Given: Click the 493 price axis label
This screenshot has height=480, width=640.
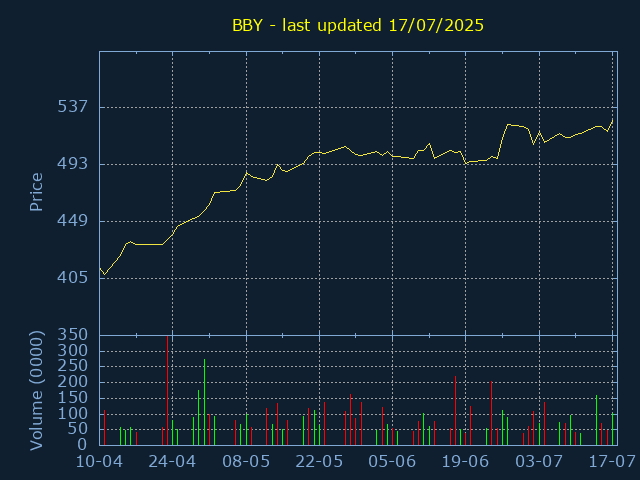Looking at the screenshot, I should 73,164.
